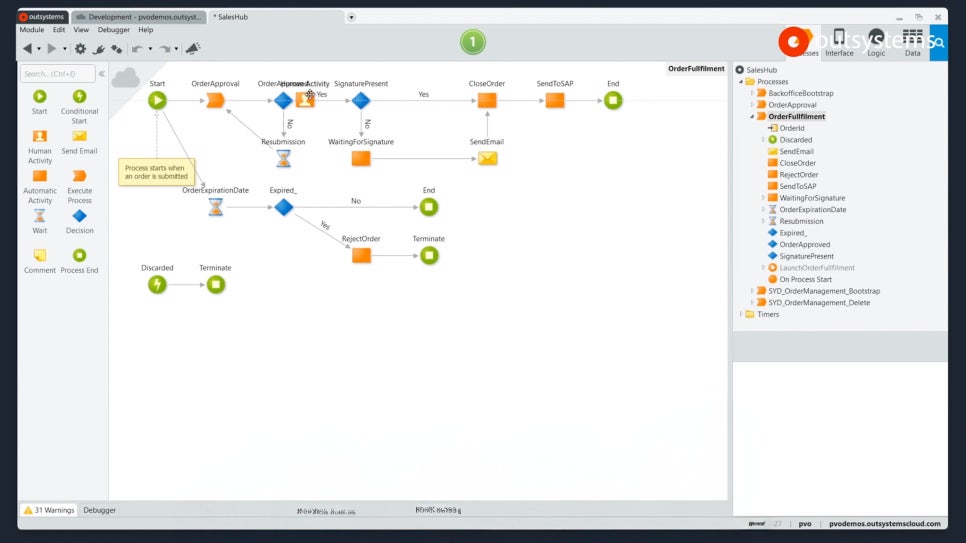The image size is (966, 543).
Task: Click the 1-Click Publish green button
Action: point(473,42)
